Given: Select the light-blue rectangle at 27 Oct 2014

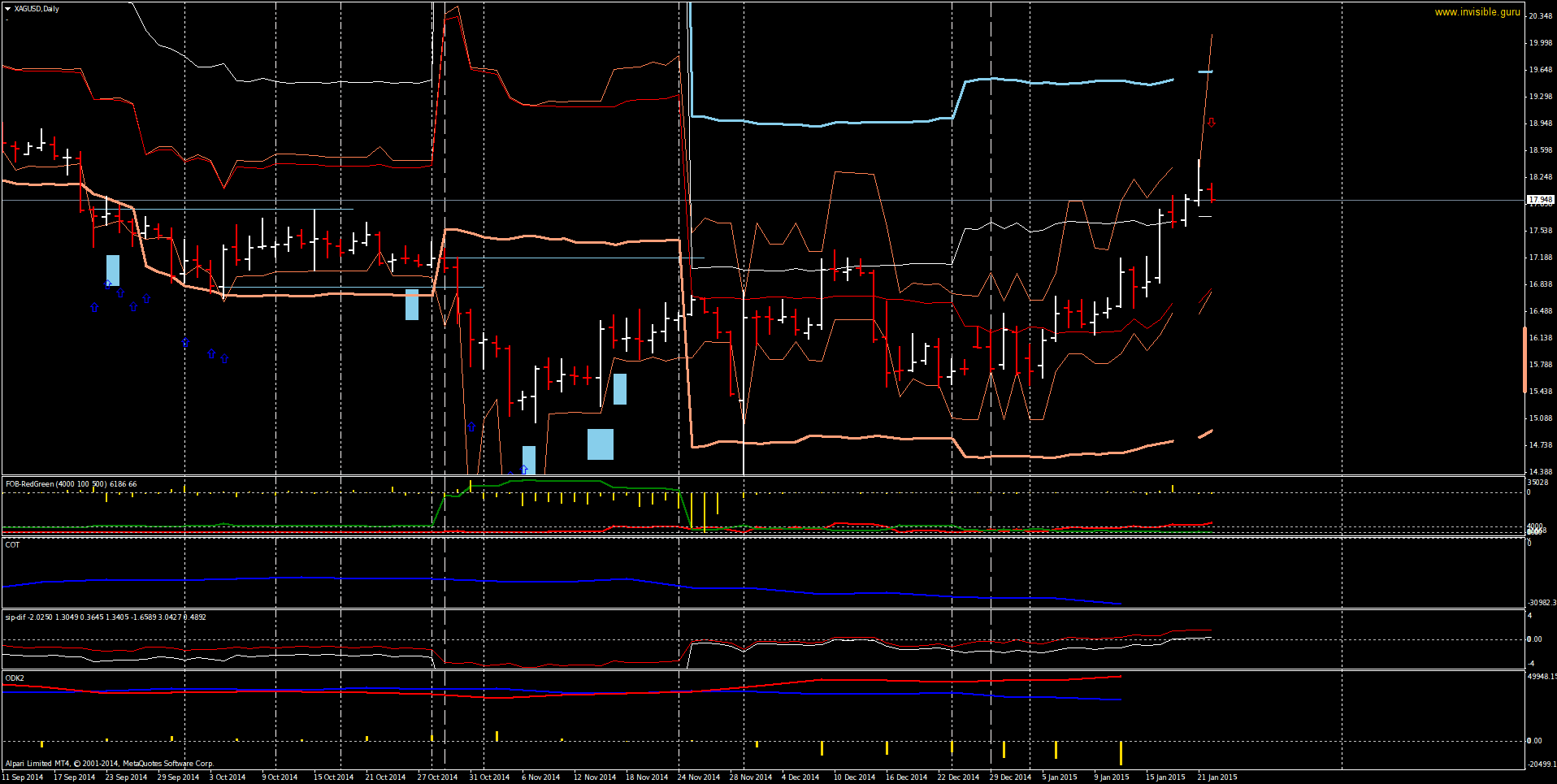Looking at the screenshot, I should [x=412, y=305].
